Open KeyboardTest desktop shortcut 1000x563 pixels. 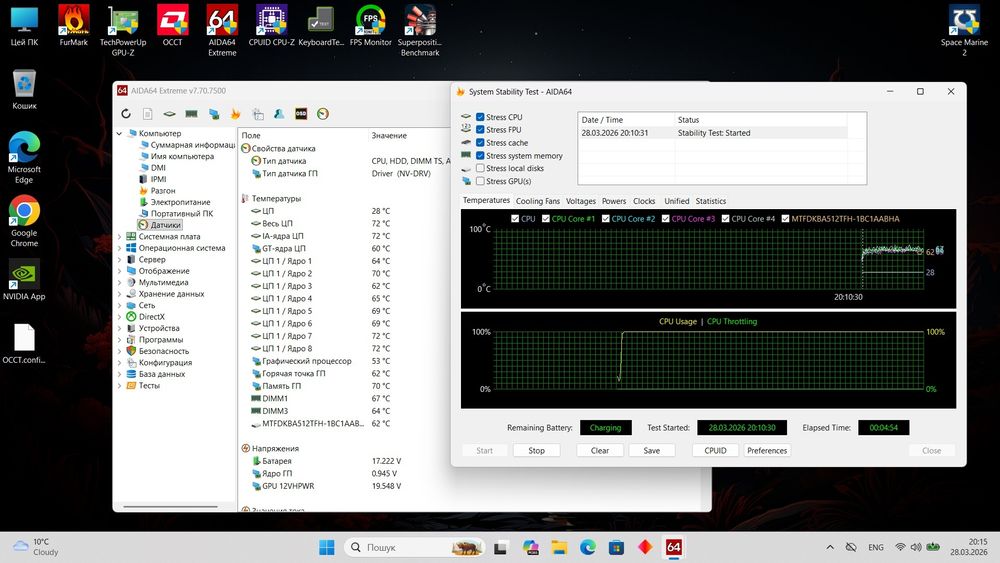click(x=321, y=26)
